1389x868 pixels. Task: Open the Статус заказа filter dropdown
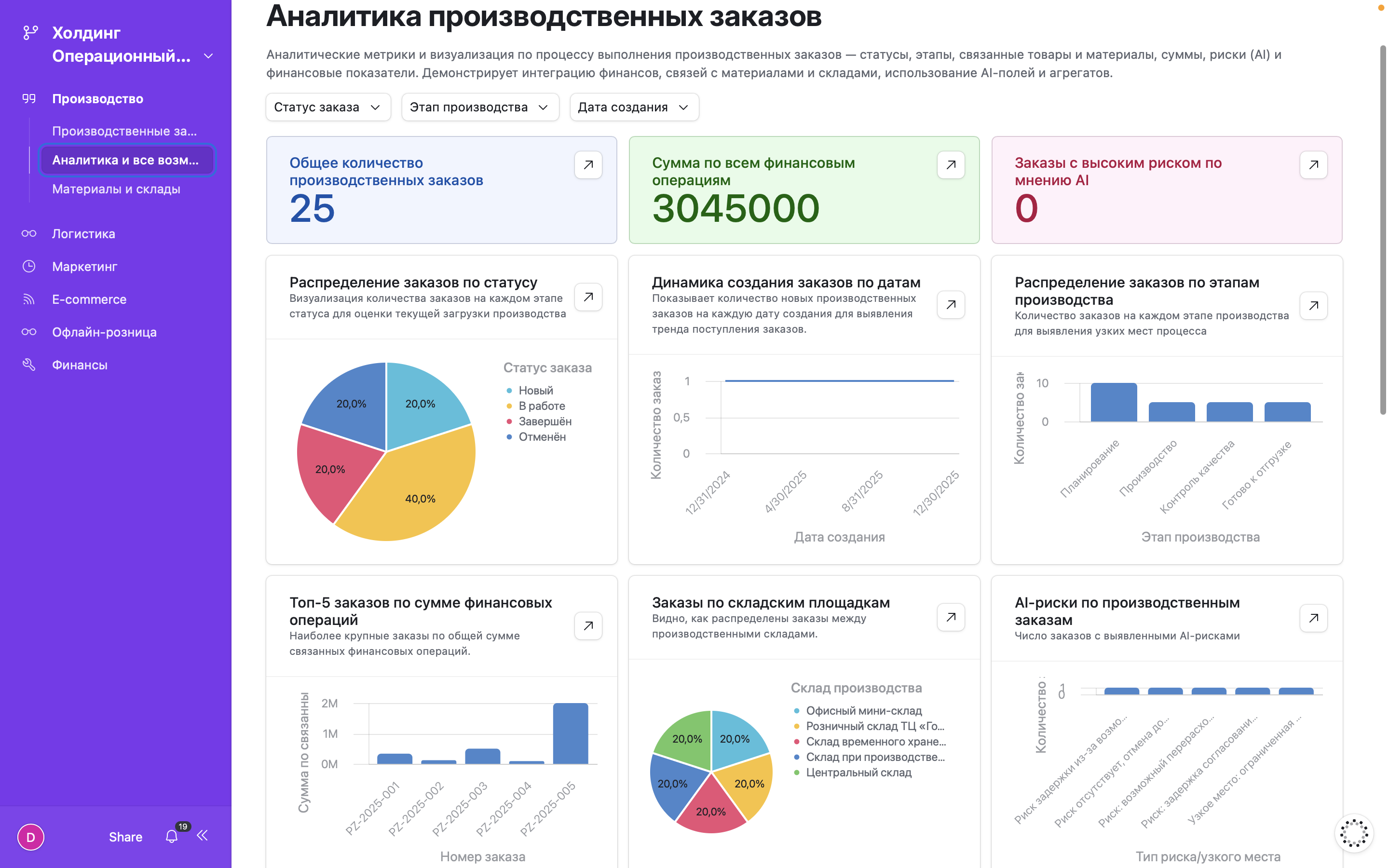328,107
